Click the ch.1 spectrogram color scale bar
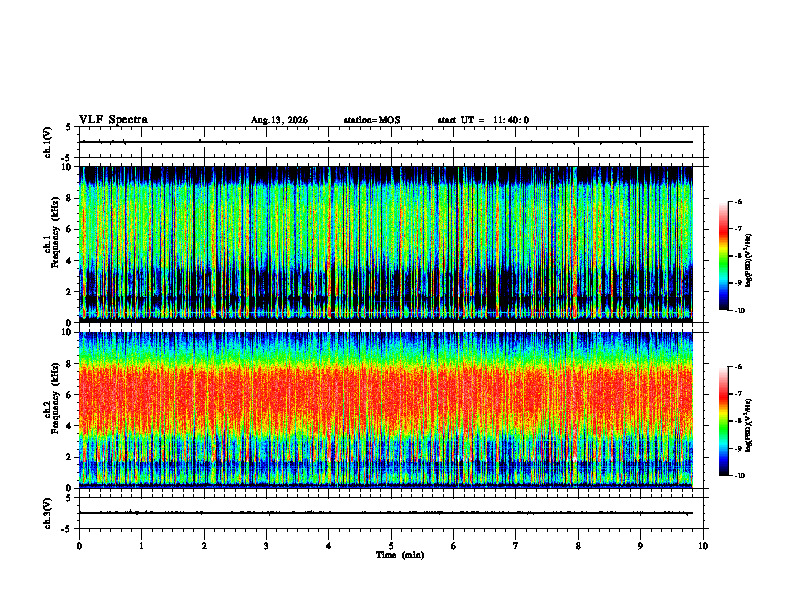Screen dimensions: 792x612 [x=723, y=256]
